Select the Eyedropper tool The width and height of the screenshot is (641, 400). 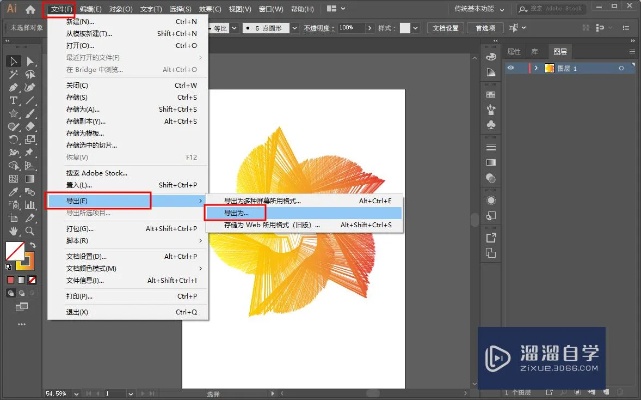(x=13, y=192)
